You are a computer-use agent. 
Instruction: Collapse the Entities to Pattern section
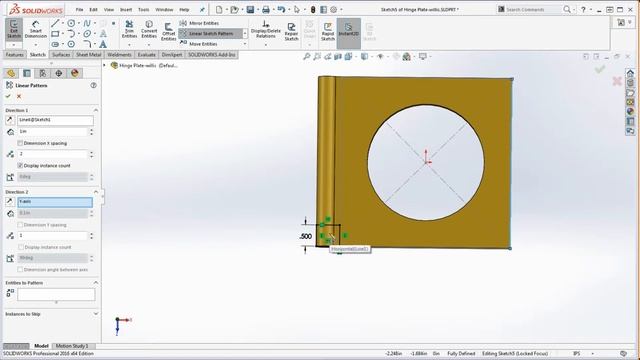[96, 282]
